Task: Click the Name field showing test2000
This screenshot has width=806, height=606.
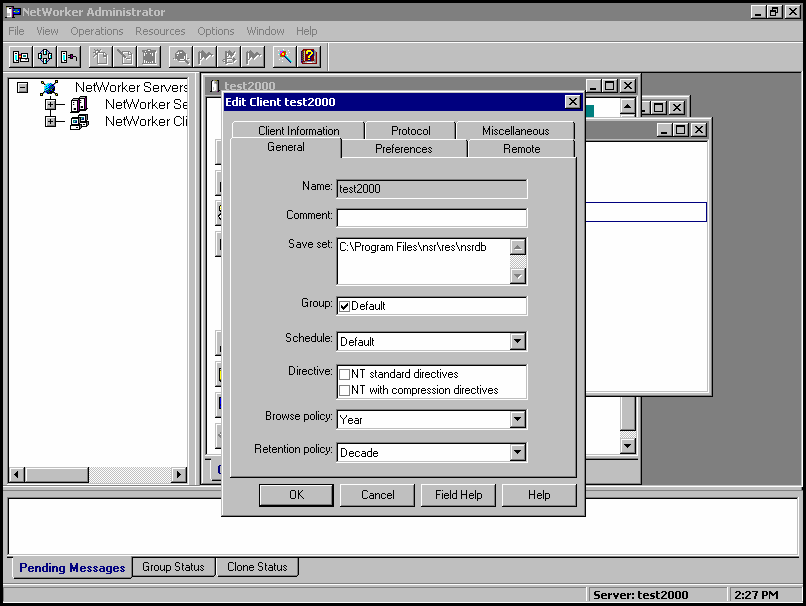Action: point(432,189)
